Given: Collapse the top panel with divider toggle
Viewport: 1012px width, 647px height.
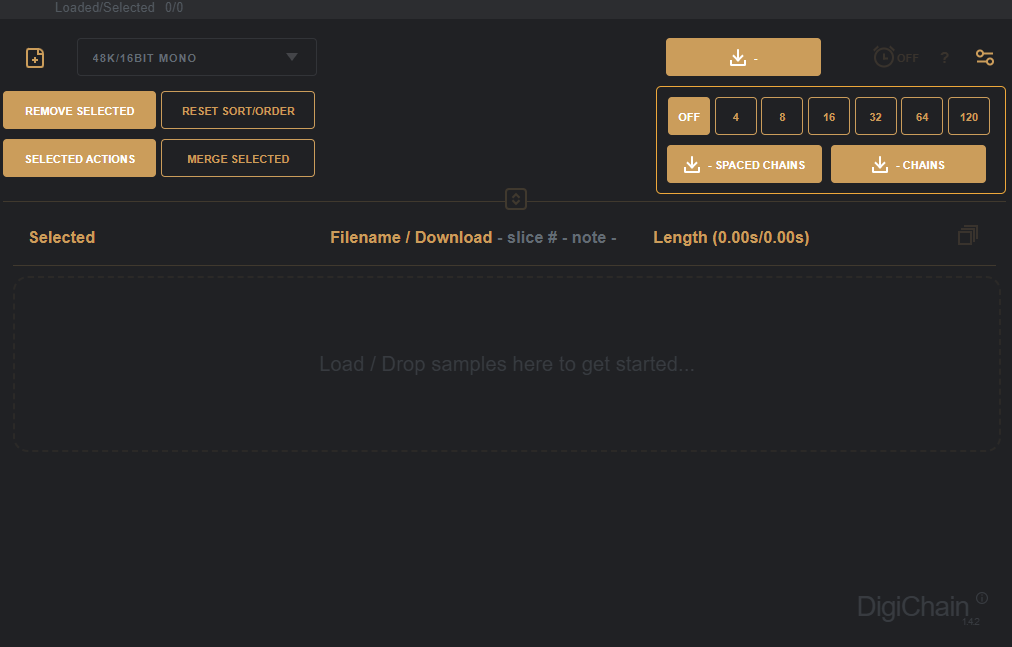Looking at the screenshot, I should tap(516, 199).
